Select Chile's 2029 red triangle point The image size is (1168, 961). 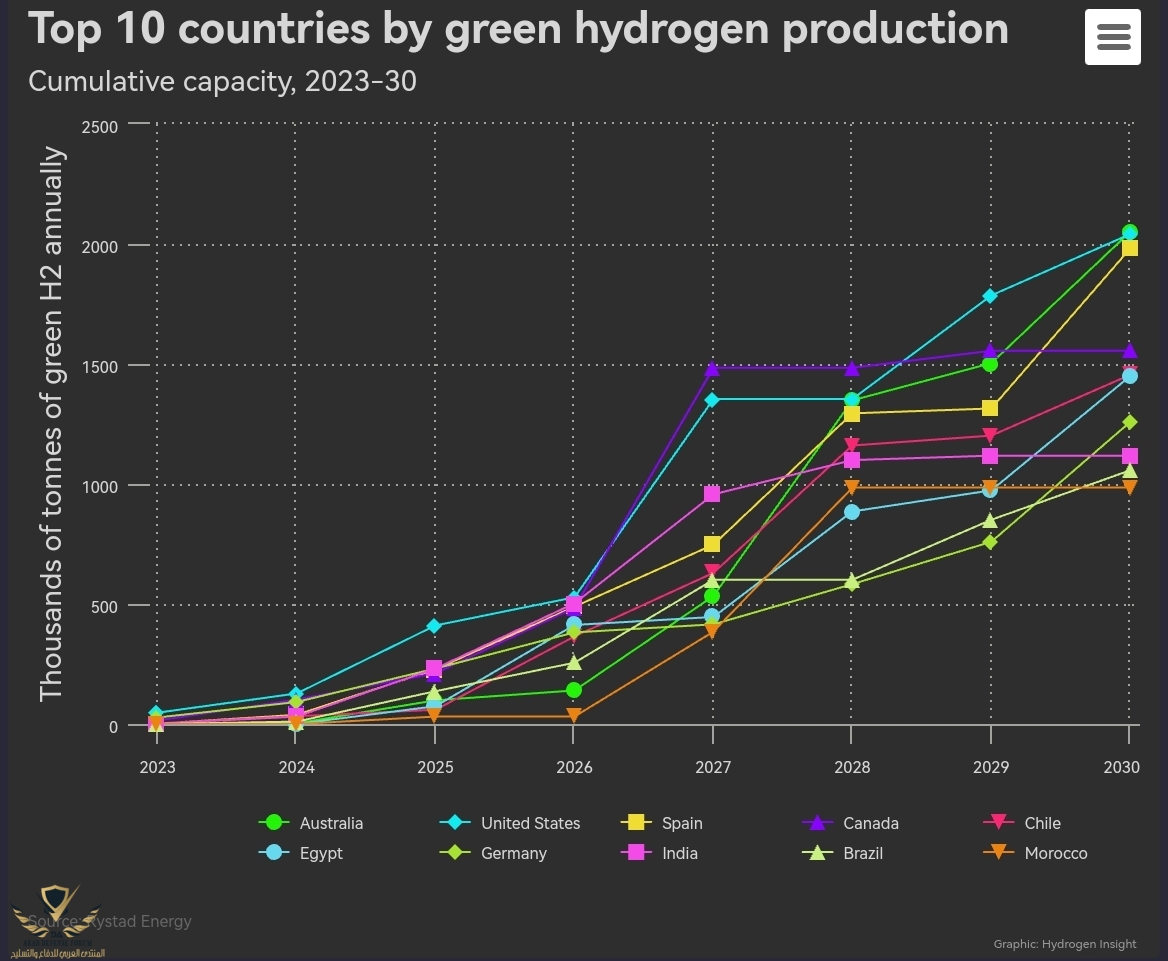tap(990, 435)
